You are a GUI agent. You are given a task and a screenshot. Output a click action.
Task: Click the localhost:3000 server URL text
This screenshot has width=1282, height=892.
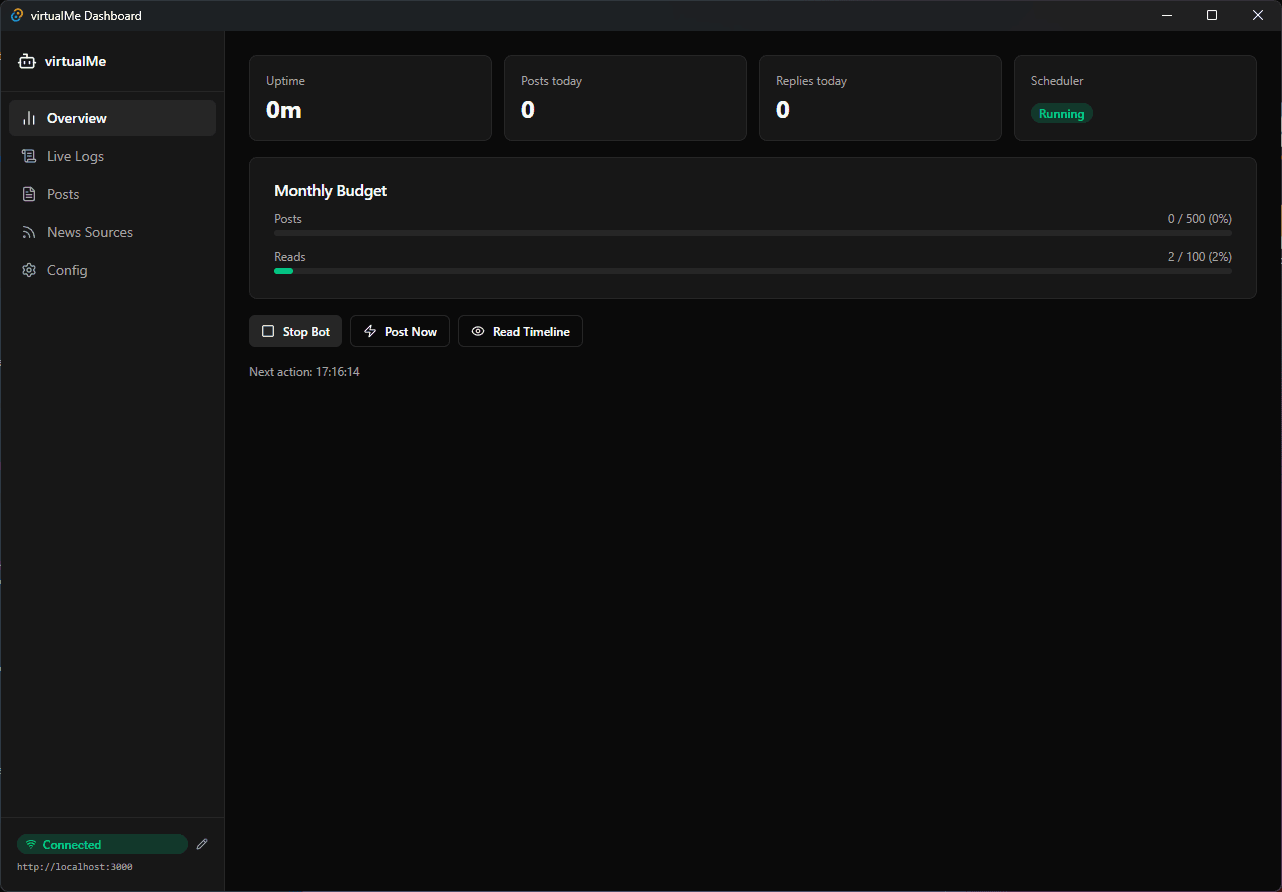(75, 867)
